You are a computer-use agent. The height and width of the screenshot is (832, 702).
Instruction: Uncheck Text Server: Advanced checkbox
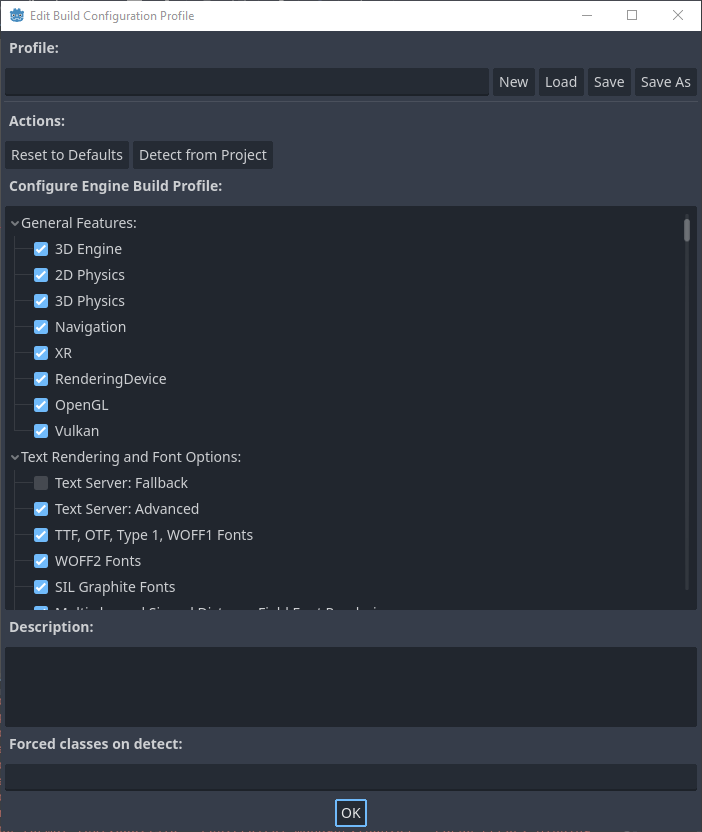41,509
